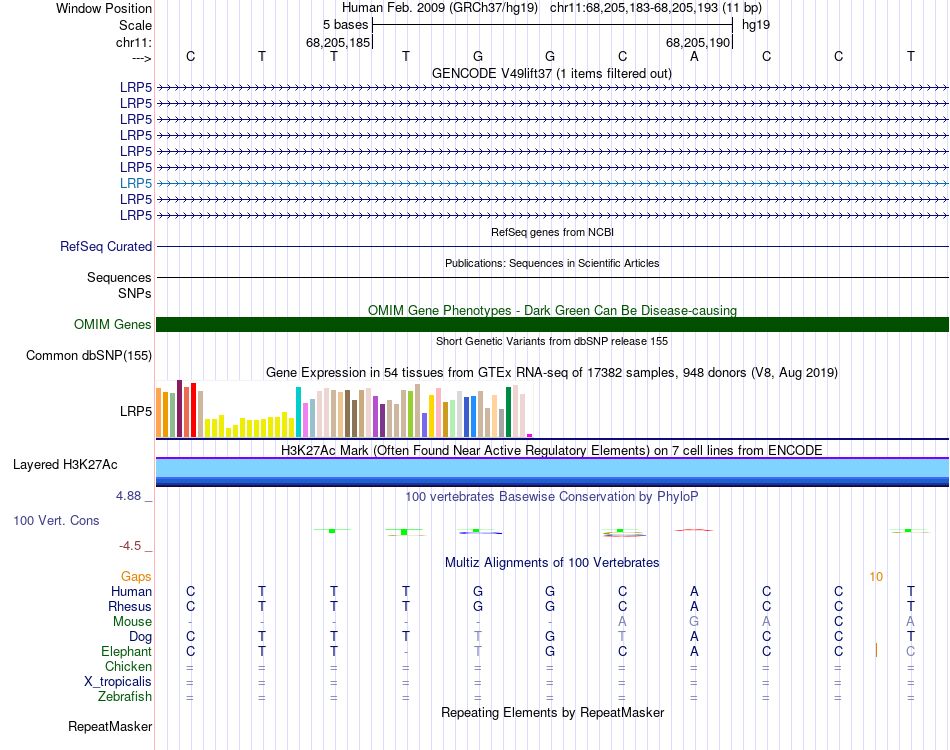
Task: Click the Sequences SNPs track label
Action: click(119, 285)
